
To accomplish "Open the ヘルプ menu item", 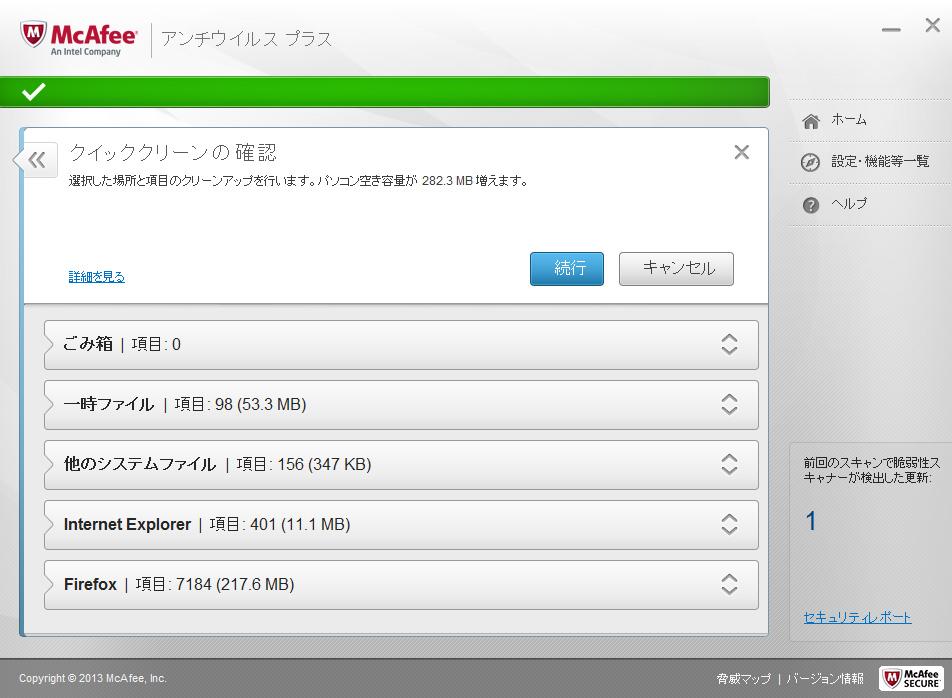I will click(x=849, y=204).
